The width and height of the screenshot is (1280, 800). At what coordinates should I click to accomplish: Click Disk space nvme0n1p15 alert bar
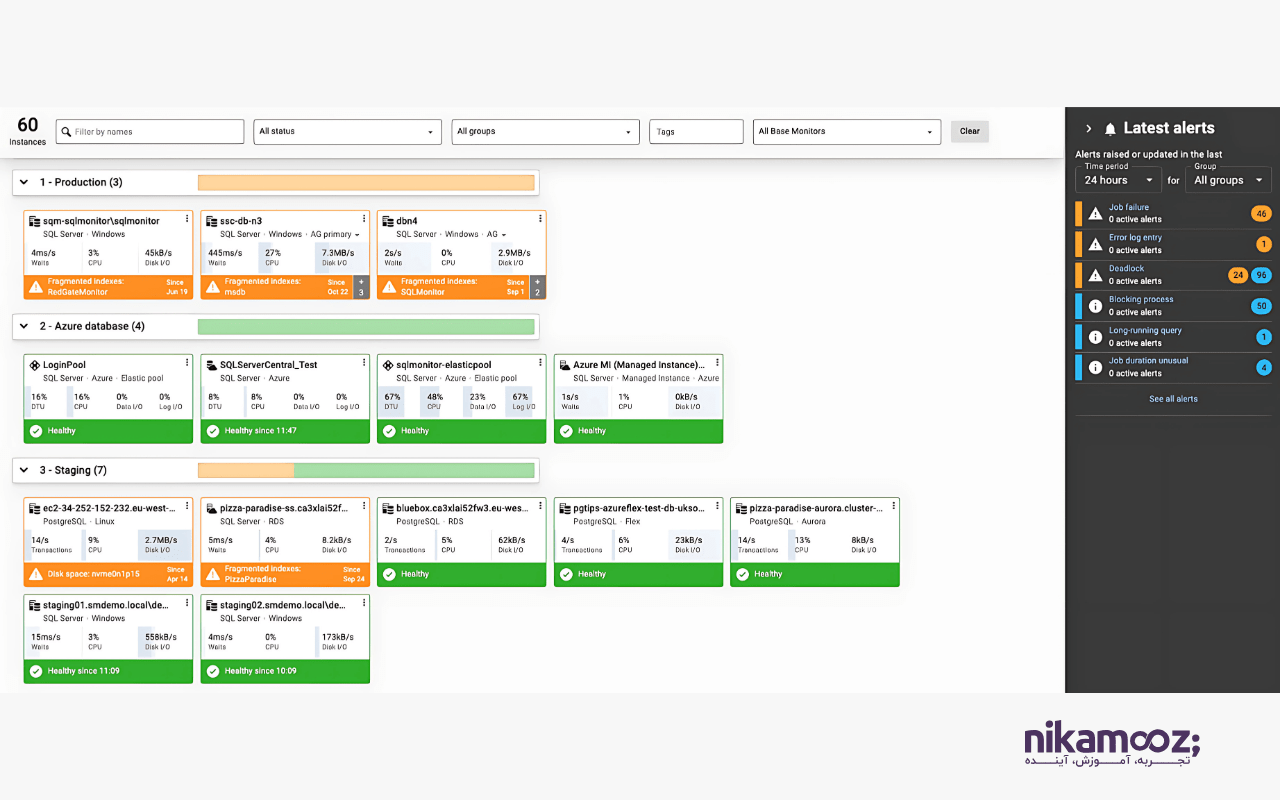(x=108, y=574)
